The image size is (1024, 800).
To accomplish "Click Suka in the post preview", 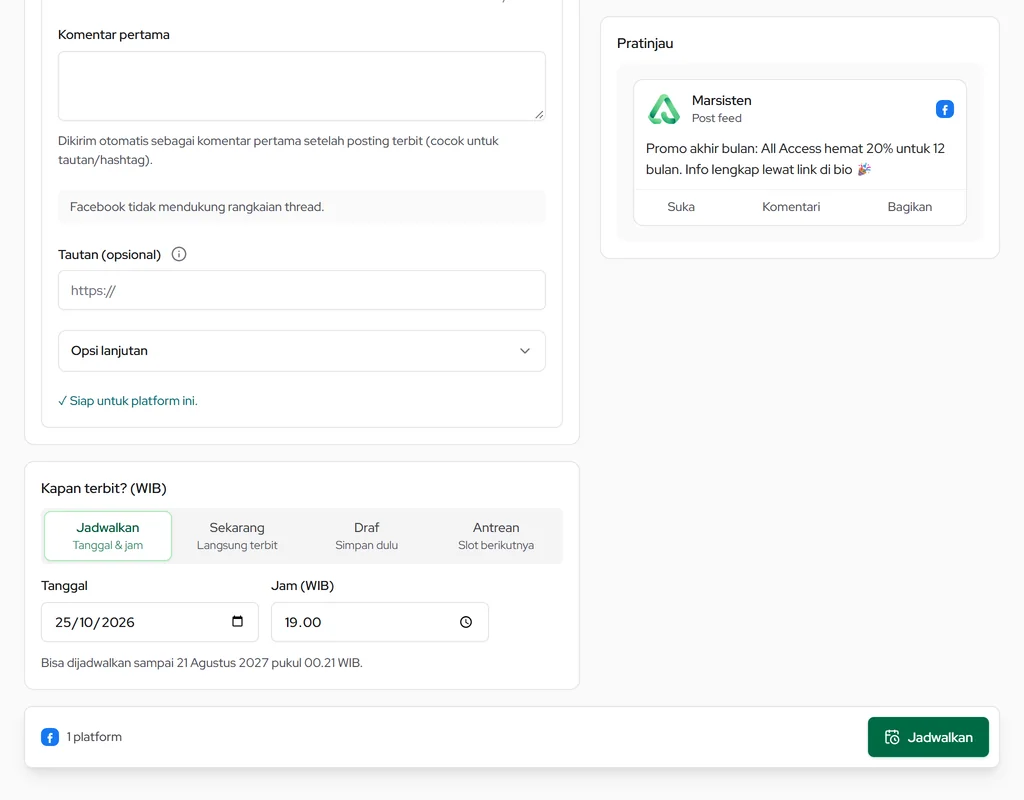I will 680,207.
